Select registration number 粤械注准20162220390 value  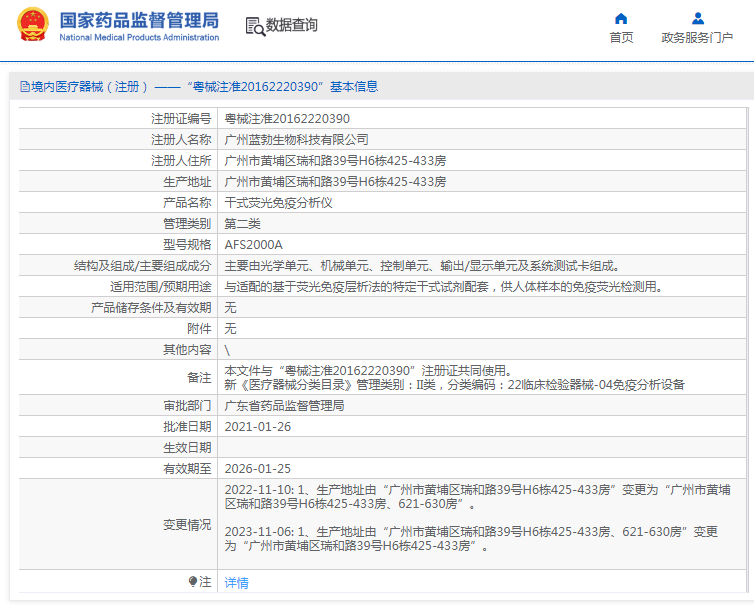tap(287, 119)
